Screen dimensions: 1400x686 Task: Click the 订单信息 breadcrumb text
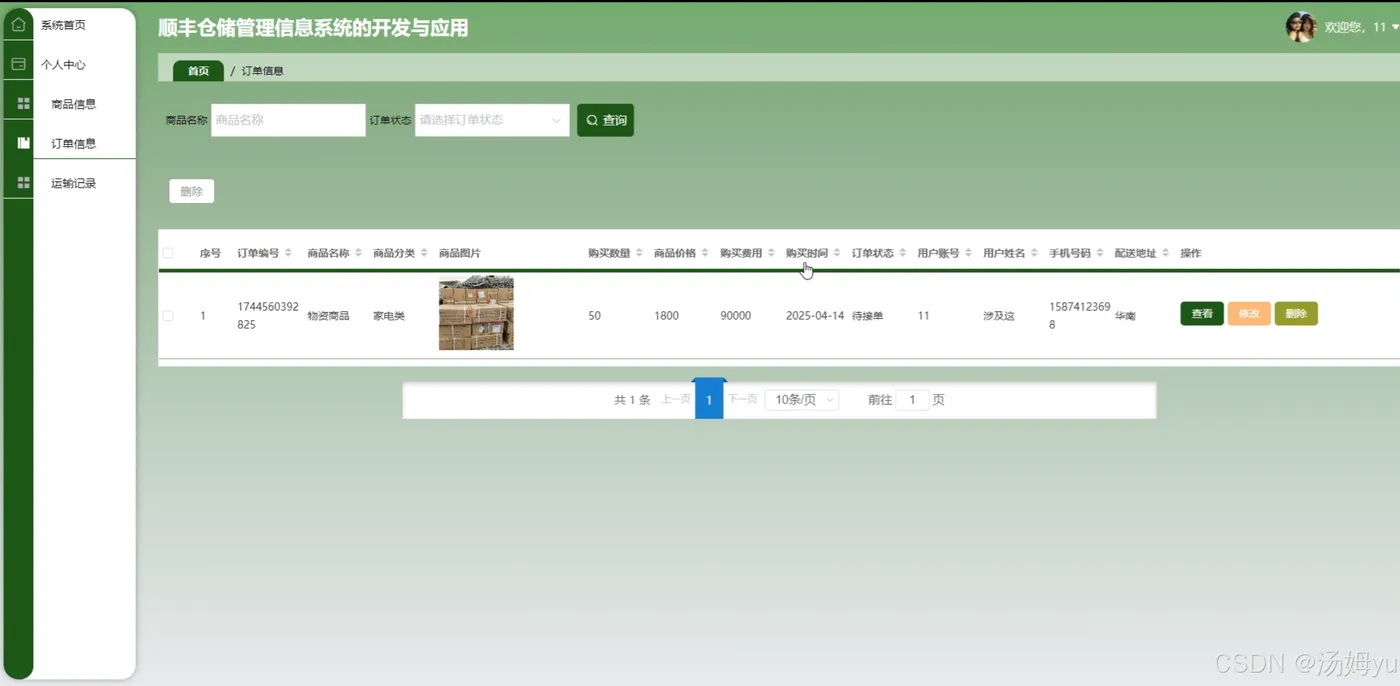[262, 71]
